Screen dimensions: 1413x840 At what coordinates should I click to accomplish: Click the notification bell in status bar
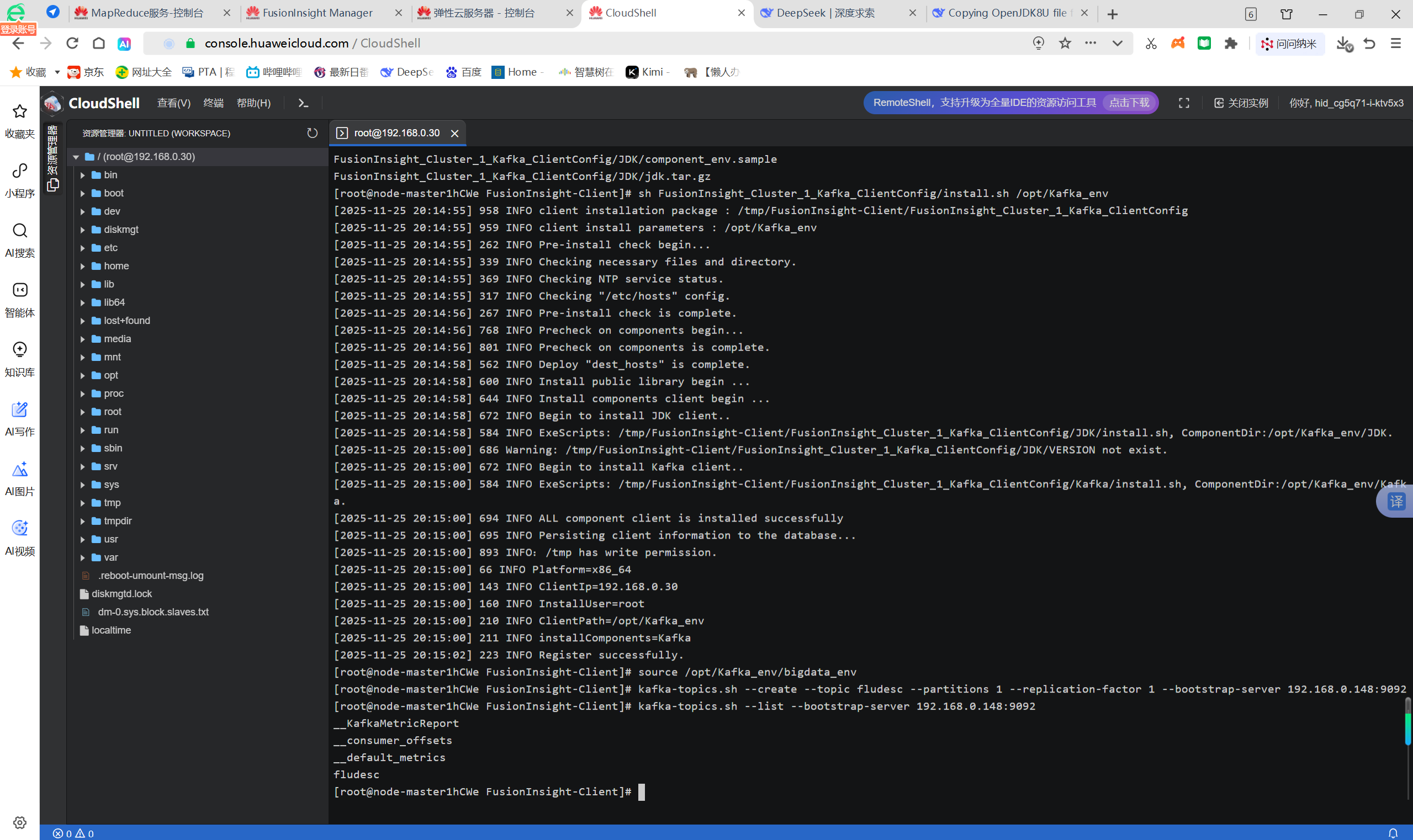1393,833
